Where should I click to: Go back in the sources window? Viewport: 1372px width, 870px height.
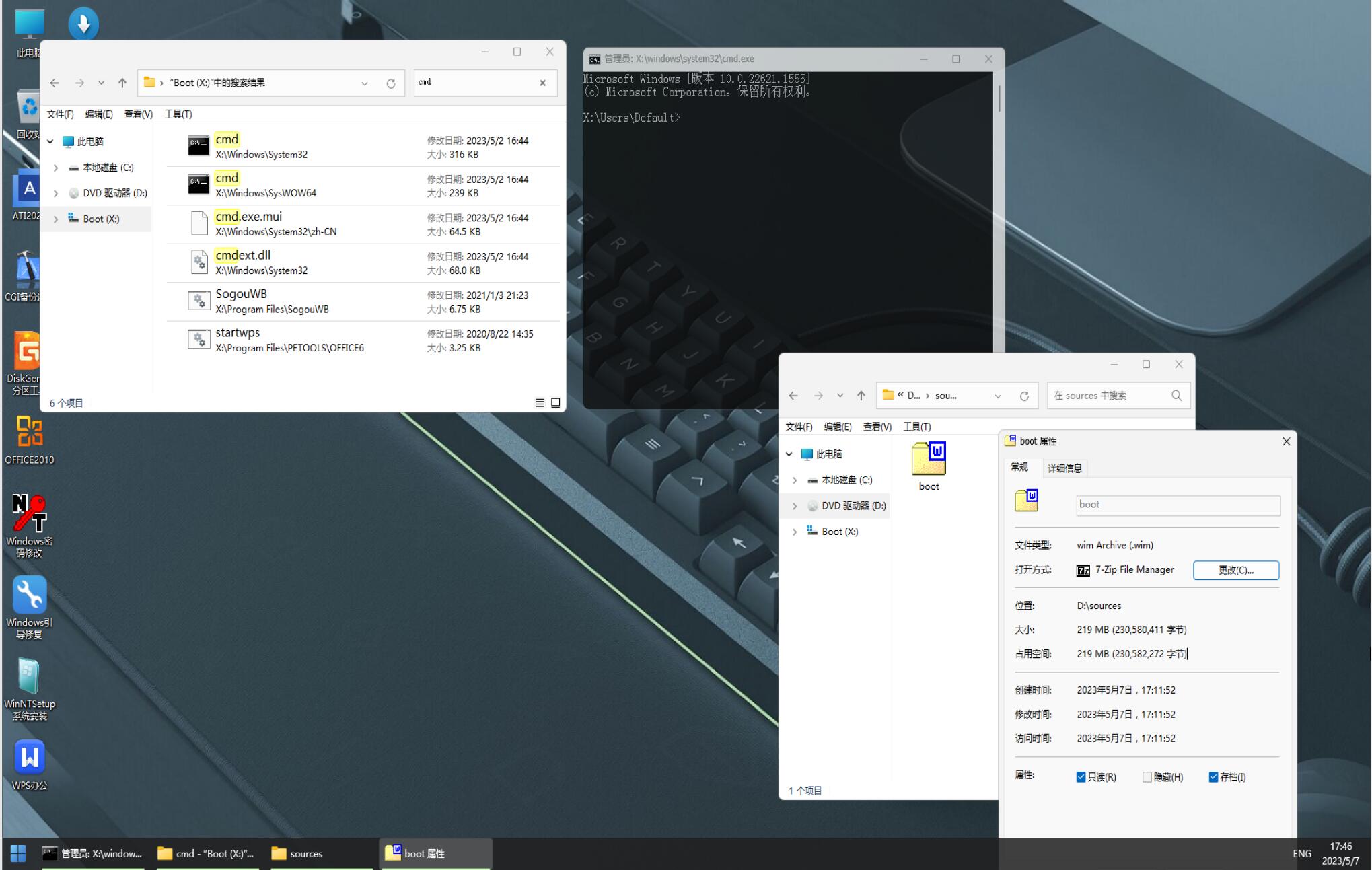coord(793,396)
